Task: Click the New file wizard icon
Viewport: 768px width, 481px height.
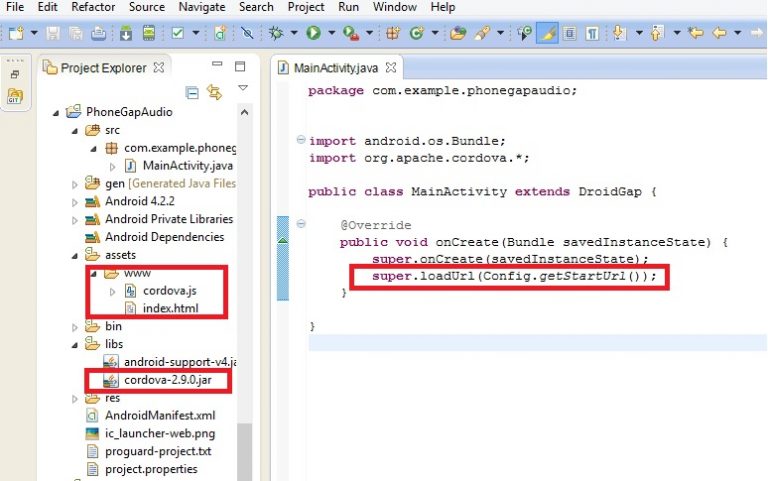Action: coord(16,33)
